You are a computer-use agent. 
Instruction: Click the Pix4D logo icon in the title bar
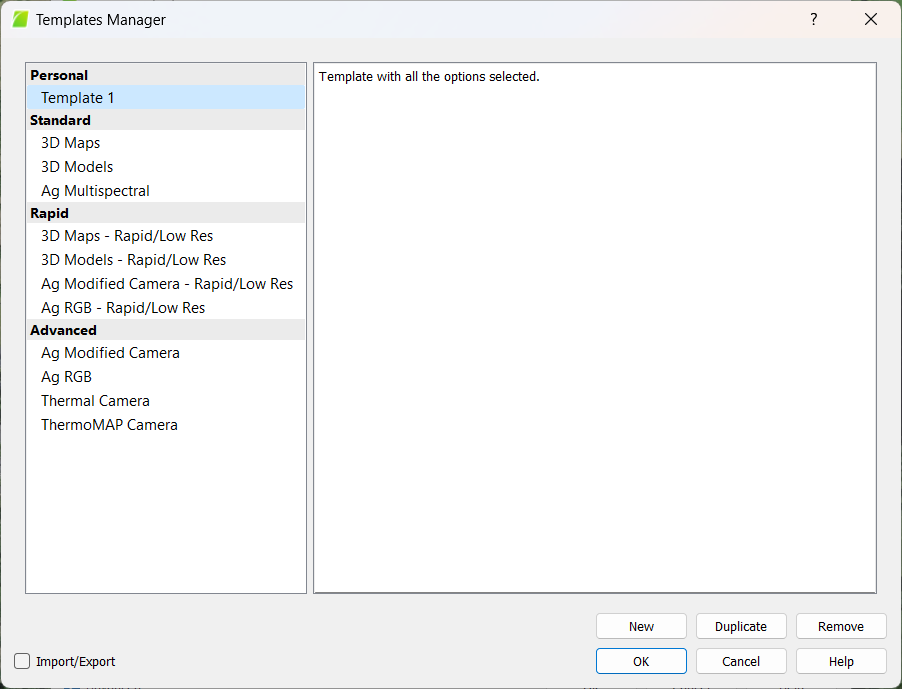pyautogui.click(x=20, y=19)
